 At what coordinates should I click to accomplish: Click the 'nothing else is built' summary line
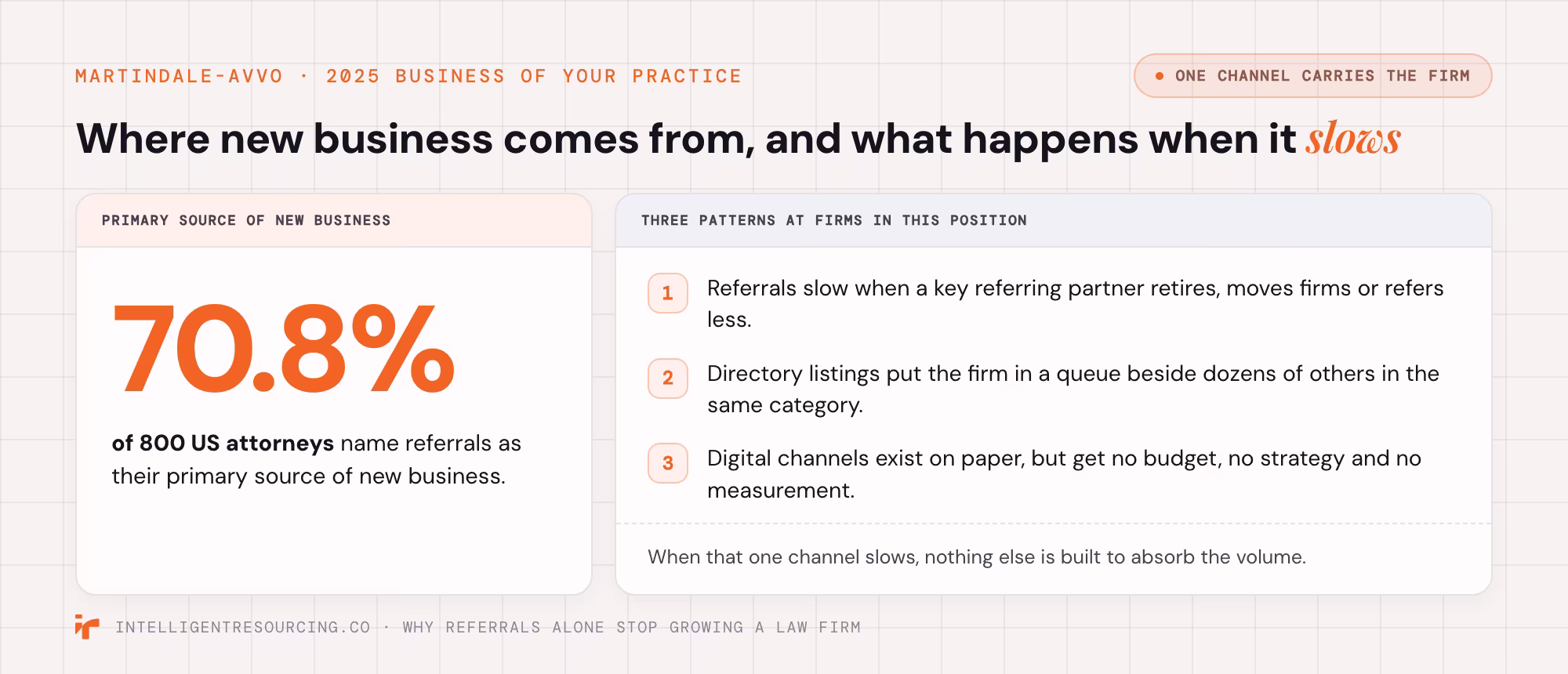[977, 557]
